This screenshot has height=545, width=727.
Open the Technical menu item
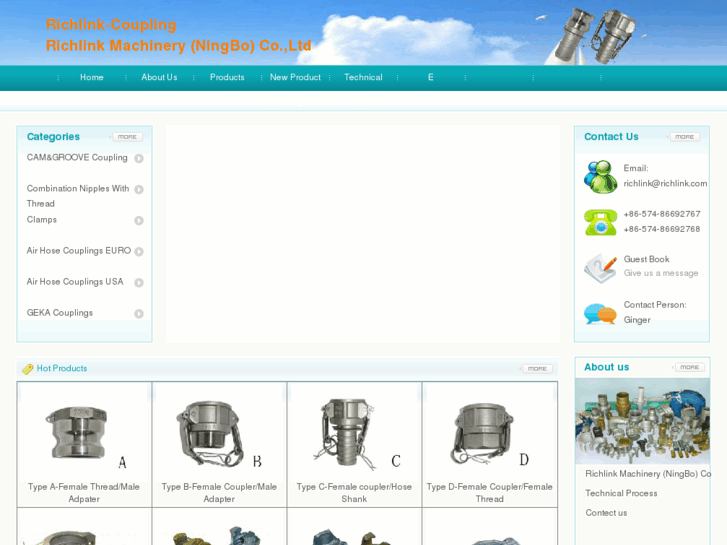[x=363, y=77]
